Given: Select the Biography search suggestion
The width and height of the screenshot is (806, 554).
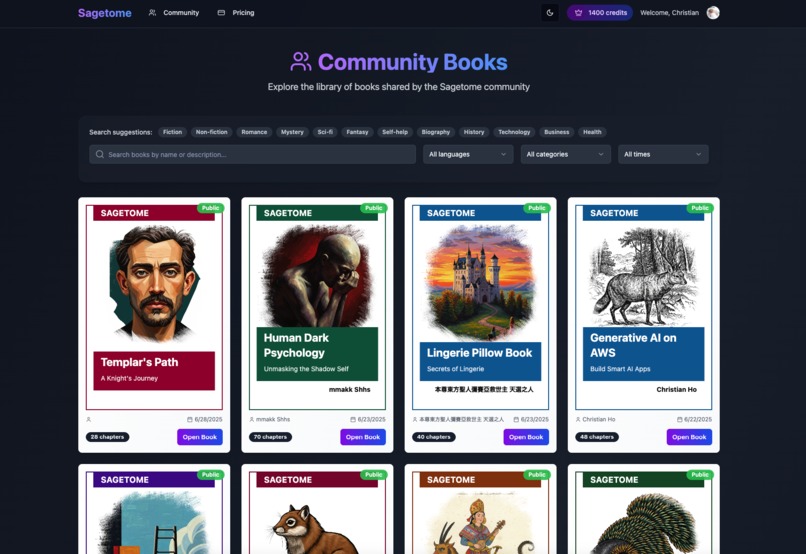Looking at the screenshot, I should tap(435, 132).
